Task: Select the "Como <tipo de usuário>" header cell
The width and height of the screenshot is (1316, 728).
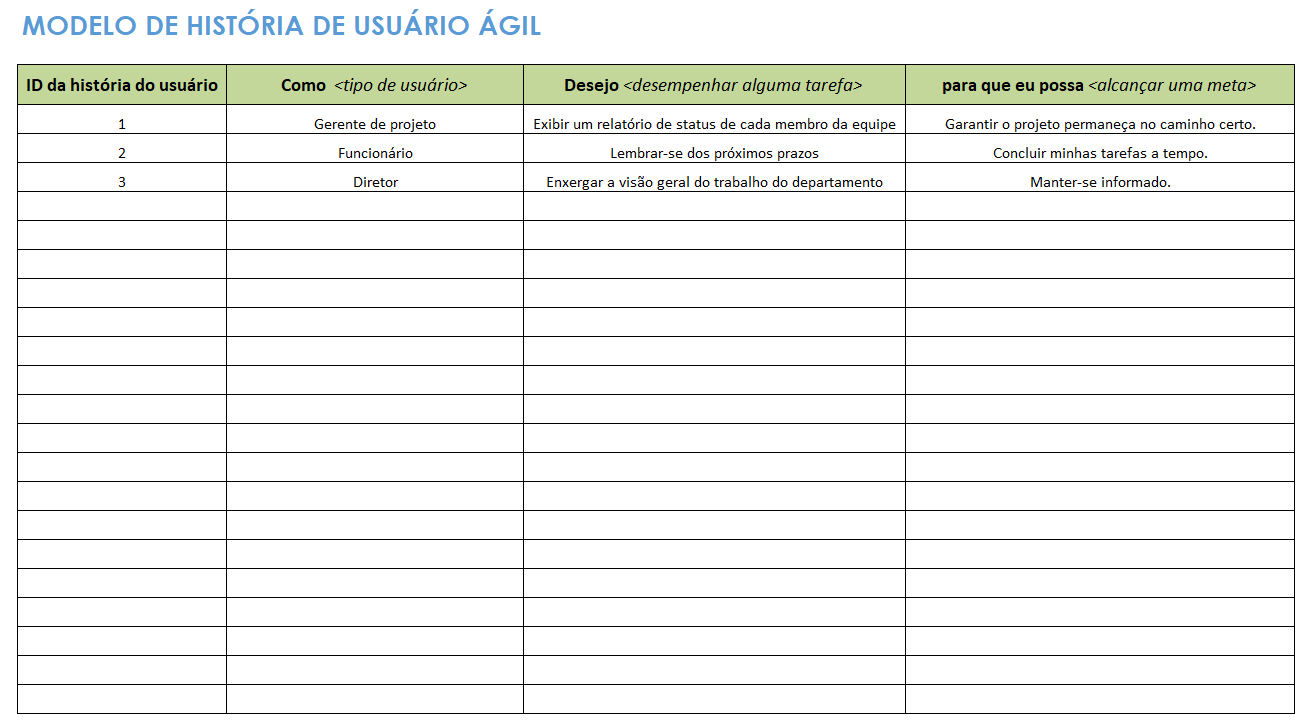Action: pos(375,85)
